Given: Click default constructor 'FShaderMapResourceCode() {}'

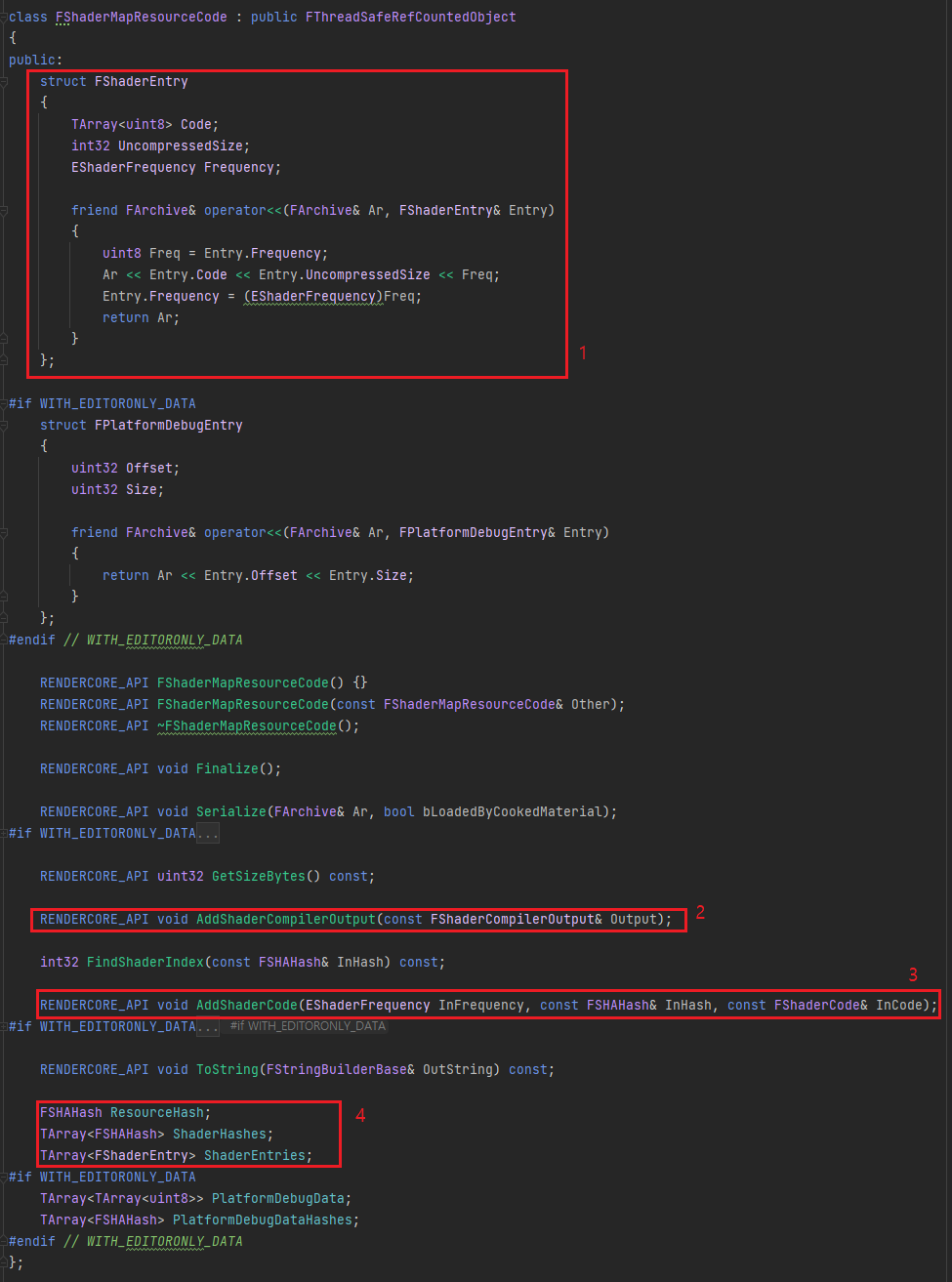Looking at the screenshot, I should point(263,682).
